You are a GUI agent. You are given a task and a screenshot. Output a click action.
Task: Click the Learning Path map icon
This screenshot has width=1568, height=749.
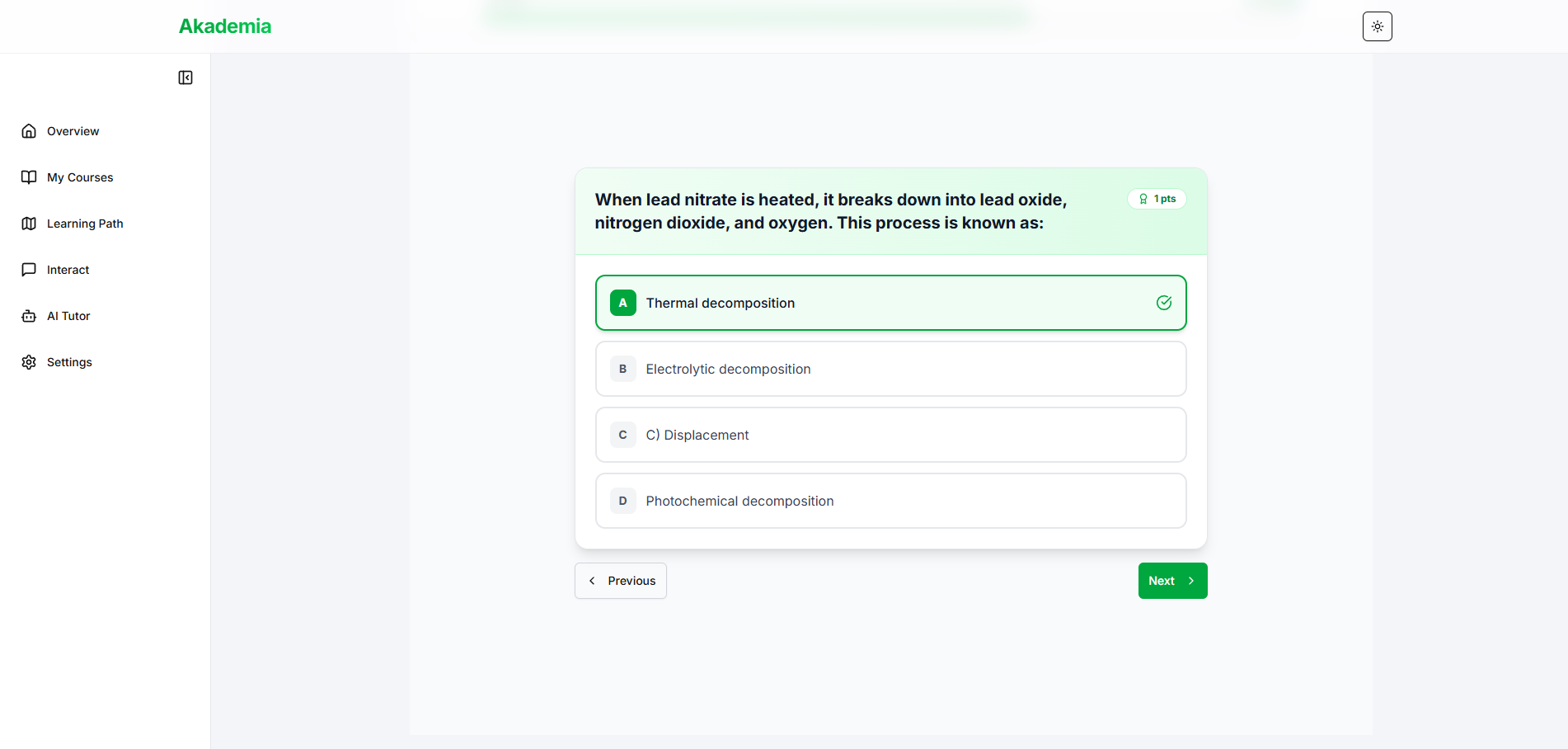click(x=29, y=224)
